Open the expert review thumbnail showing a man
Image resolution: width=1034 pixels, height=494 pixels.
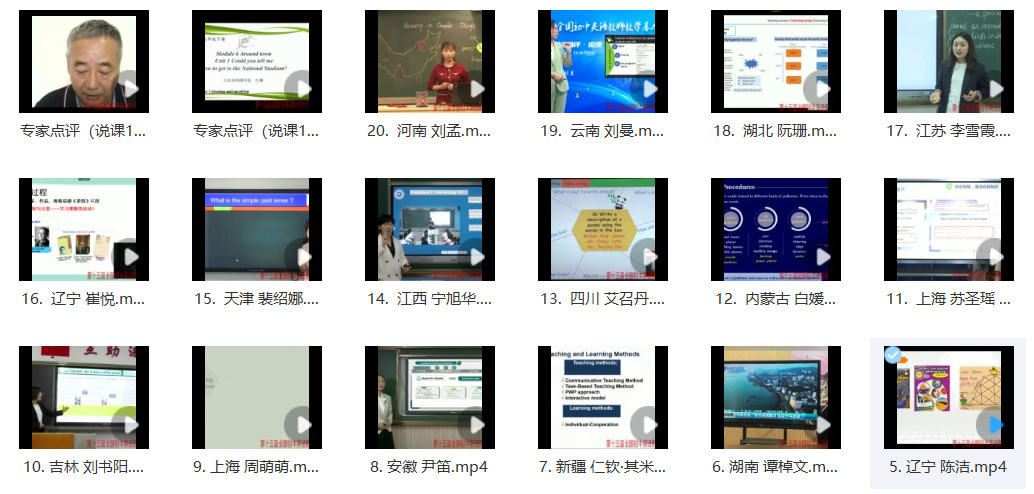[x=84, y=61]
